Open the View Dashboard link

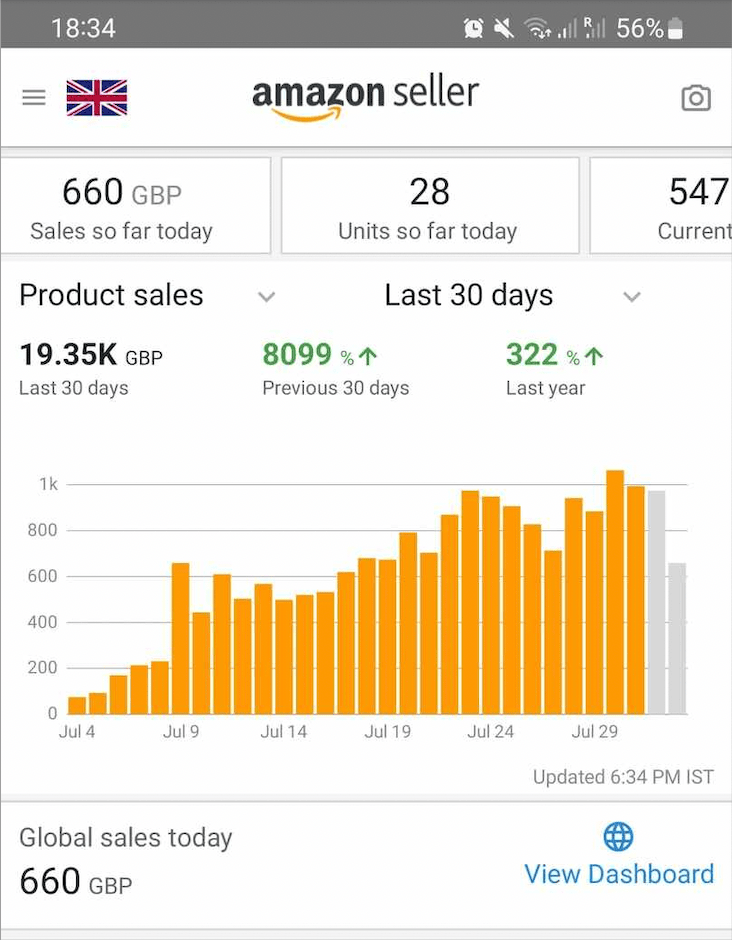point(619,874)
